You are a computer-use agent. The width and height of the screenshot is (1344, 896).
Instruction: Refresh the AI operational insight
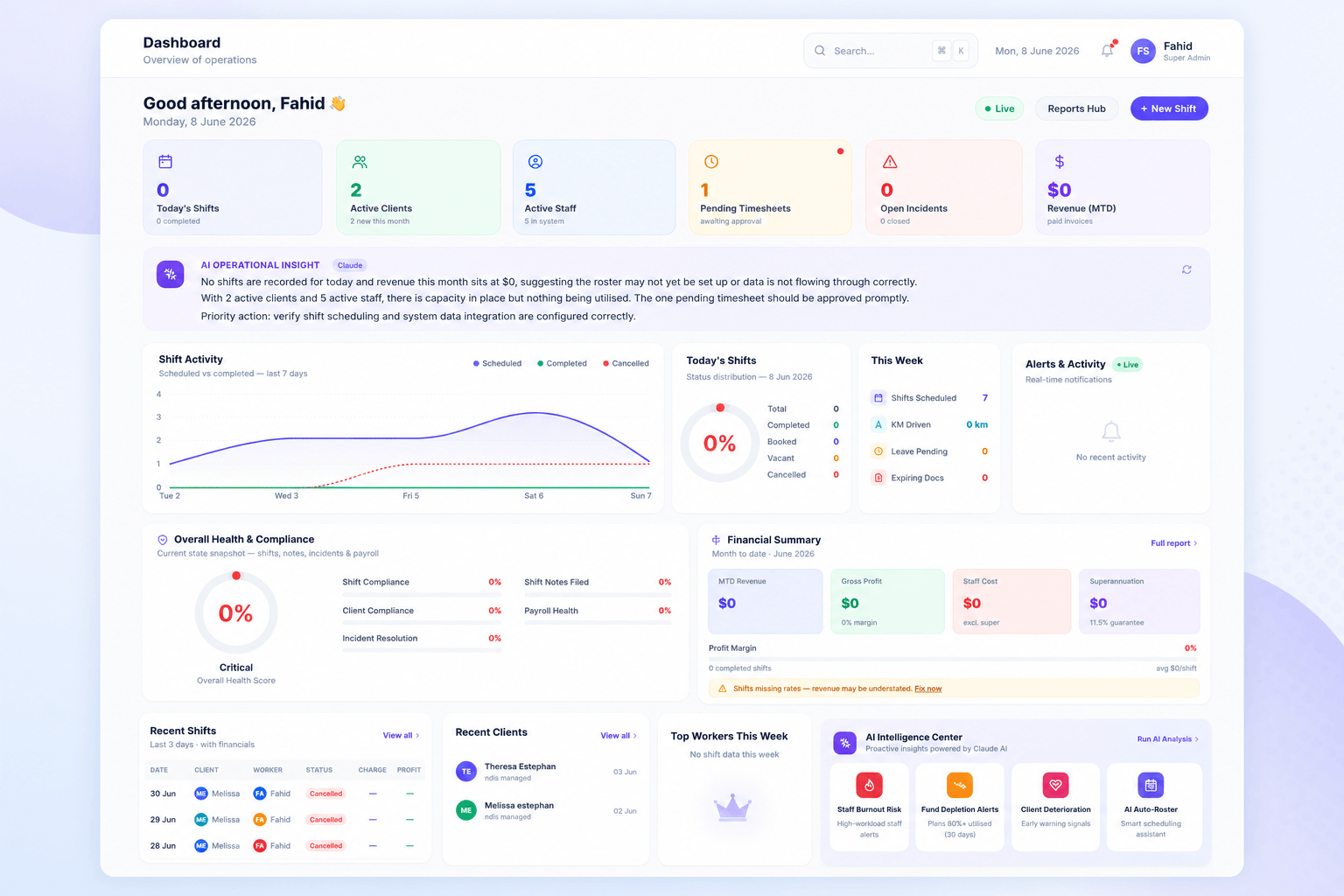click(1186, 269)
